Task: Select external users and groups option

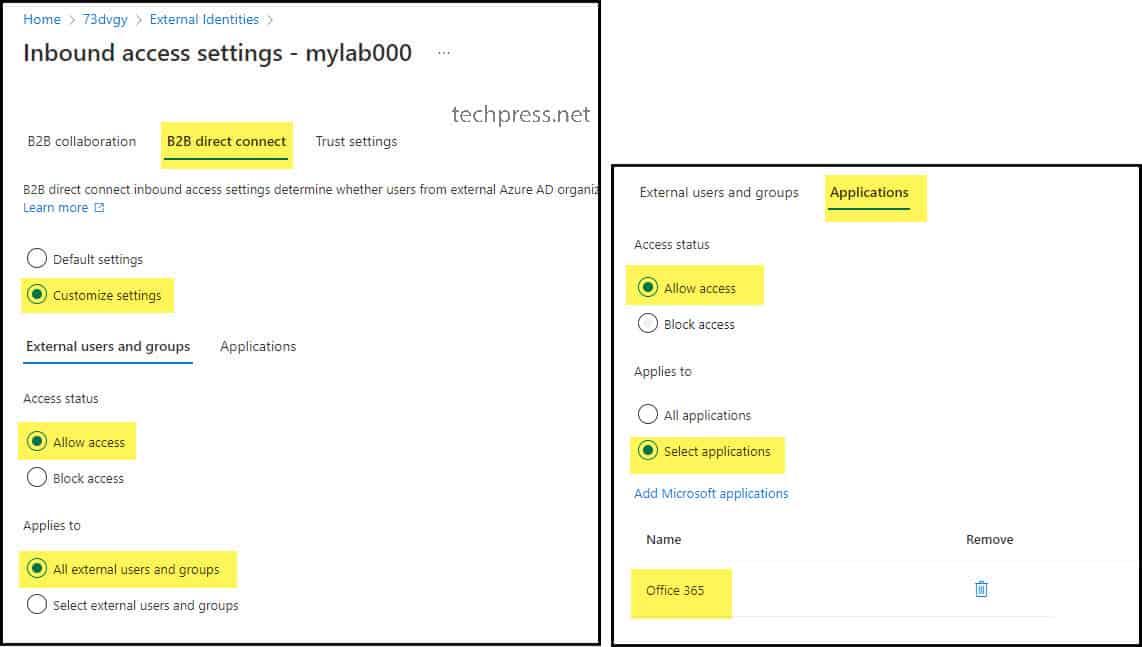Action: click(37, 604)
